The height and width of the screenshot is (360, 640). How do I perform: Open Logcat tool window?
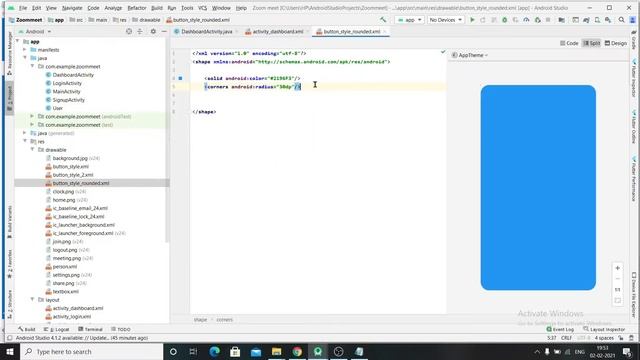[57, 329]
